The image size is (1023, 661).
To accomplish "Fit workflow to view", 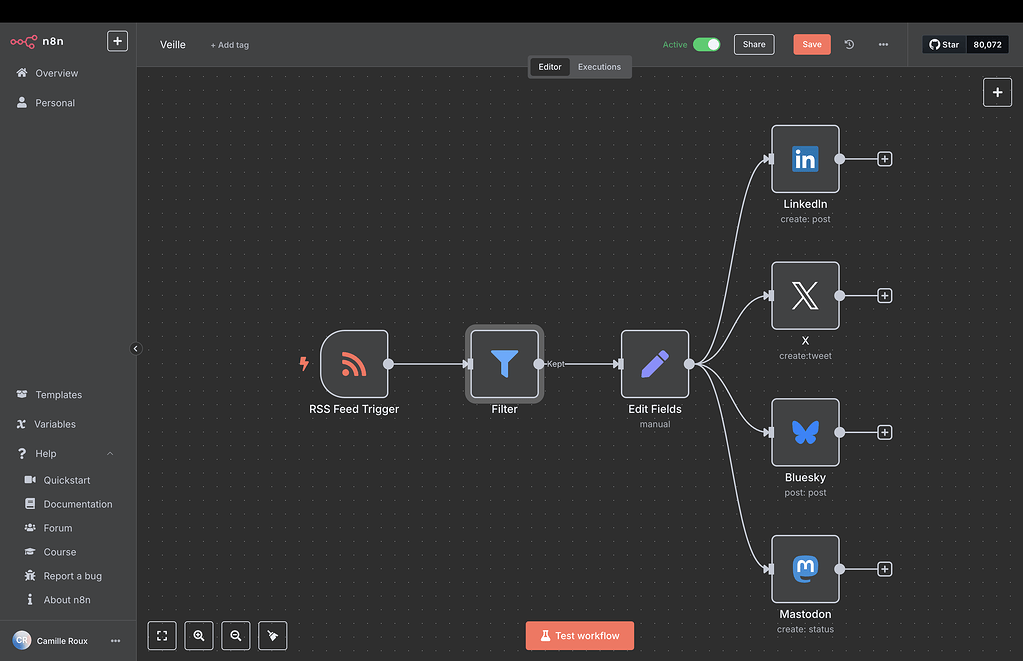I will (x=162, y=635).
